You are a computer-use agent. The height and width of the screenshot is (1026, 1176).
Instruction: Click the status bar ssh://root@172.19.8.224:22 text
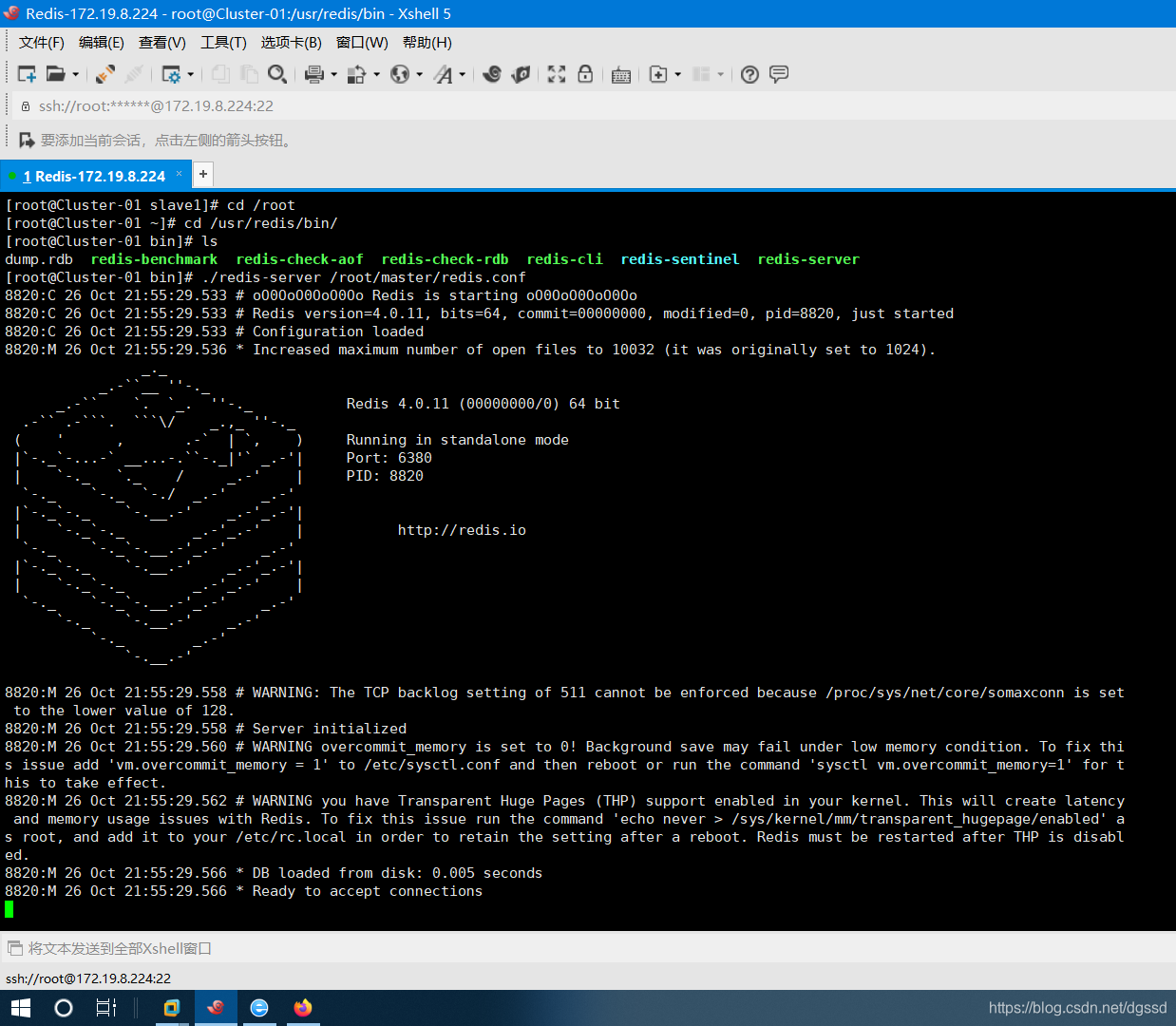coord(88,978)
